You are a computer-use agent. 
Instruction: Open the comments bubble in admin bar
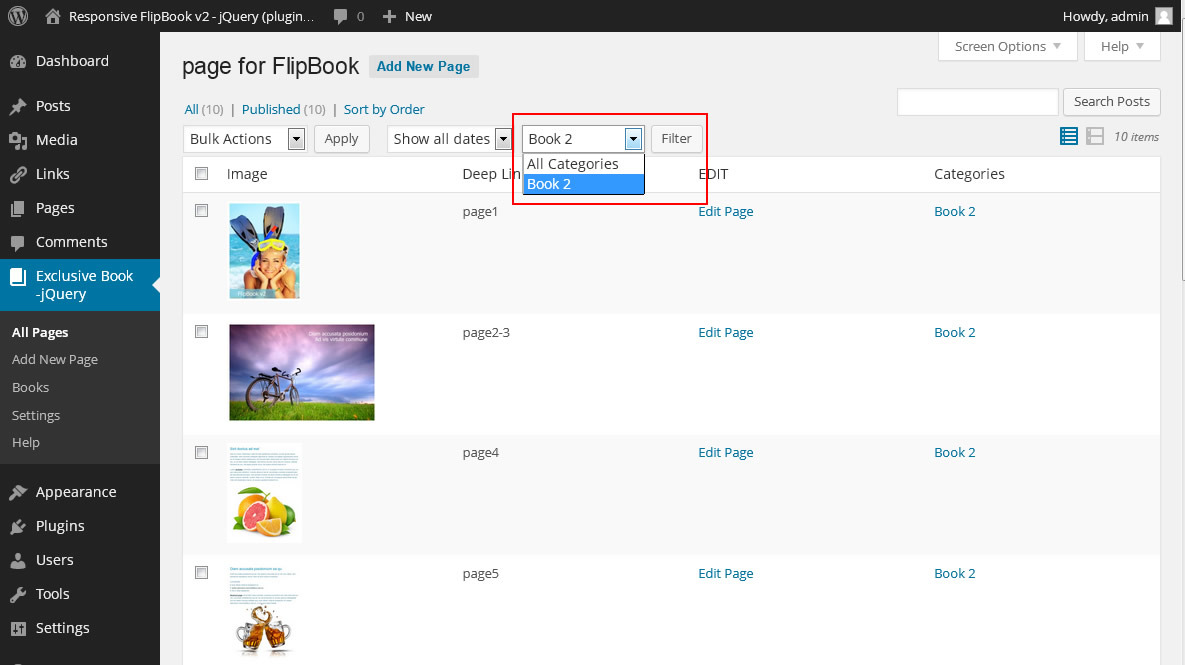pyautogui.click(x=340, y=16)
